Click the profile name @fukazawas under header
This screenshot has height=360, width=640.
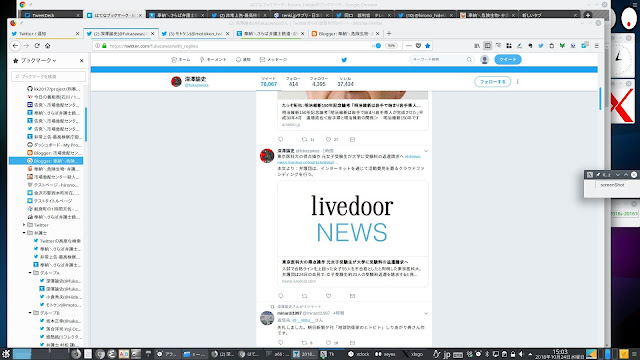pyautogui.click(x=196, y=85)
